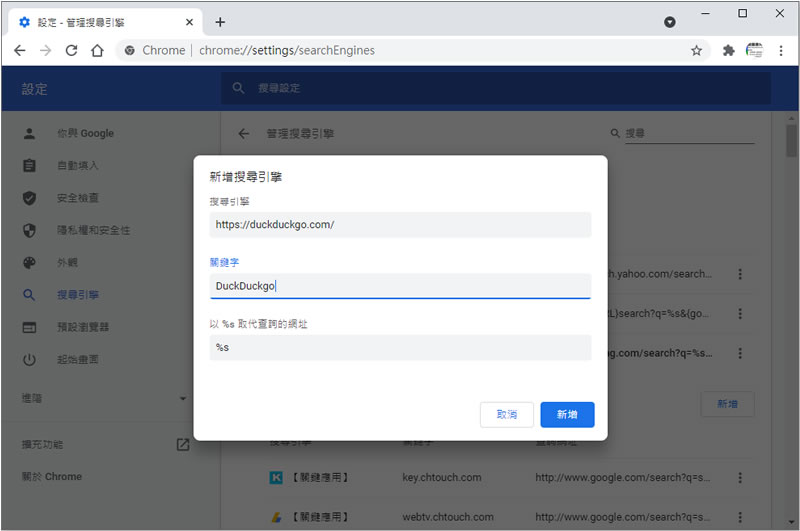Open 擴充功能 external link icon
This screenshot has width=800, height=531.
(x=183, y=445)
